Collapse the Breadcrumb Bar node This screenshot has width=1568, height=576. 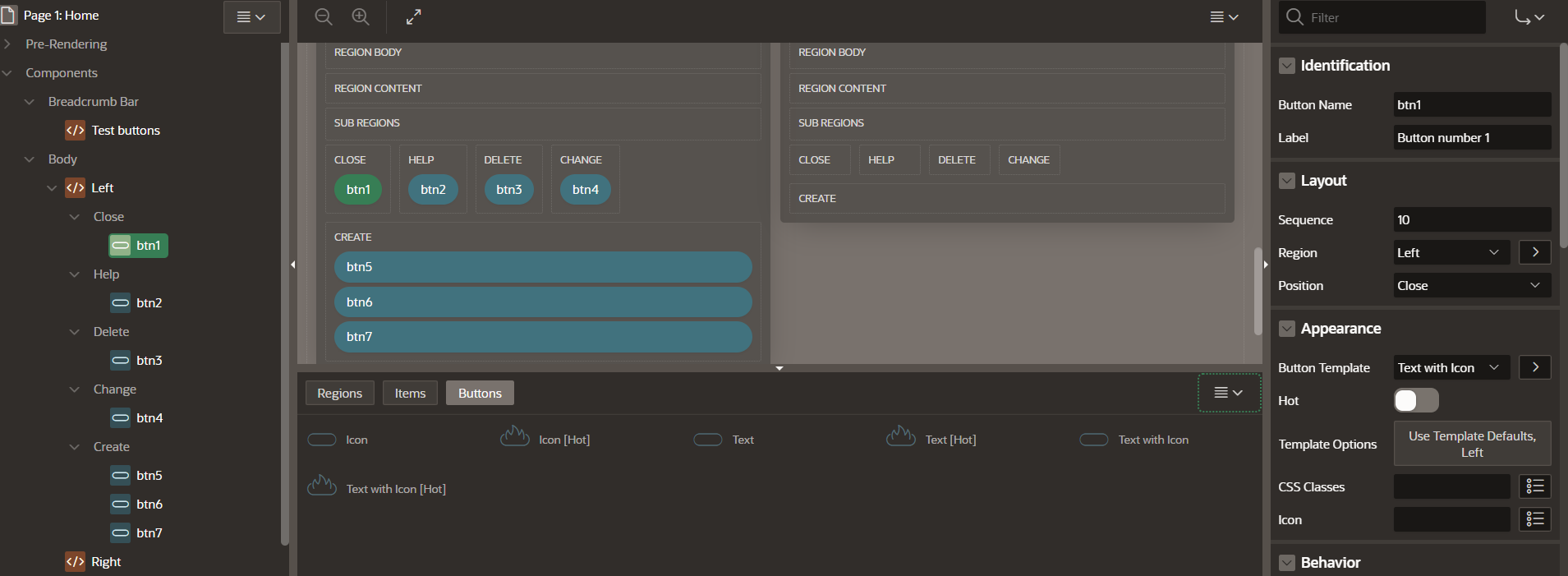[x=30, y=101]
